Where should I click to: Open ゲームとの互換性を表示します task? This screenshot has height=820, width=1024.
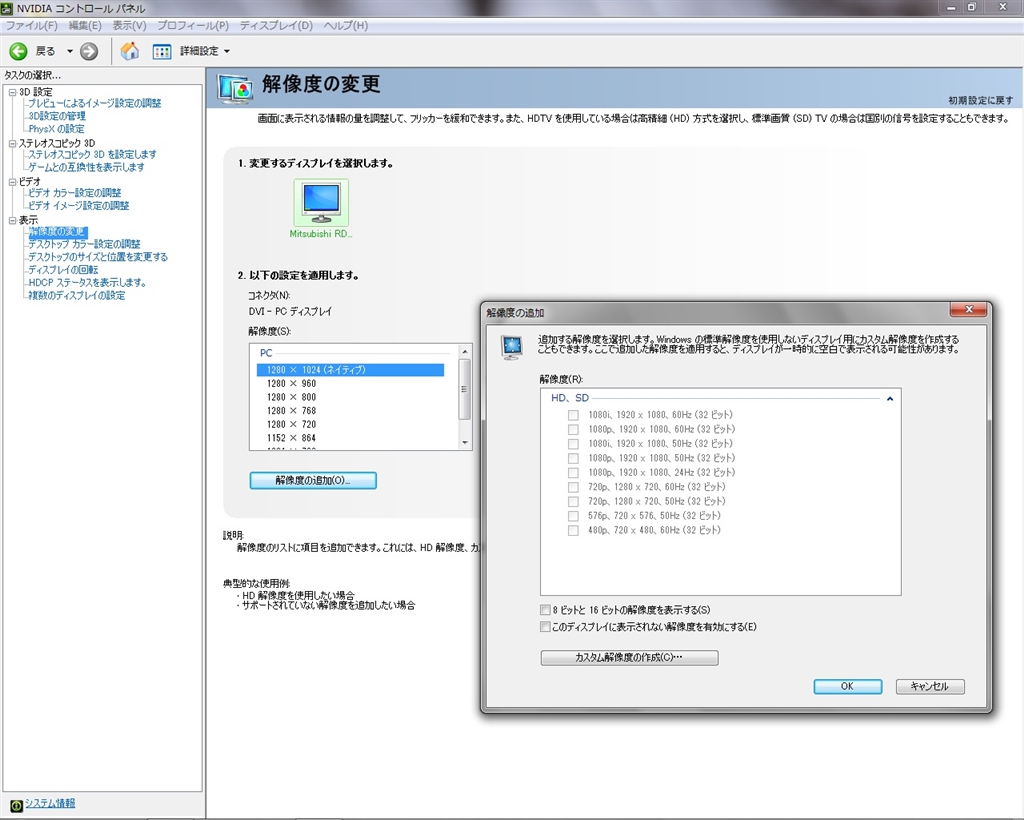[86, 167]
